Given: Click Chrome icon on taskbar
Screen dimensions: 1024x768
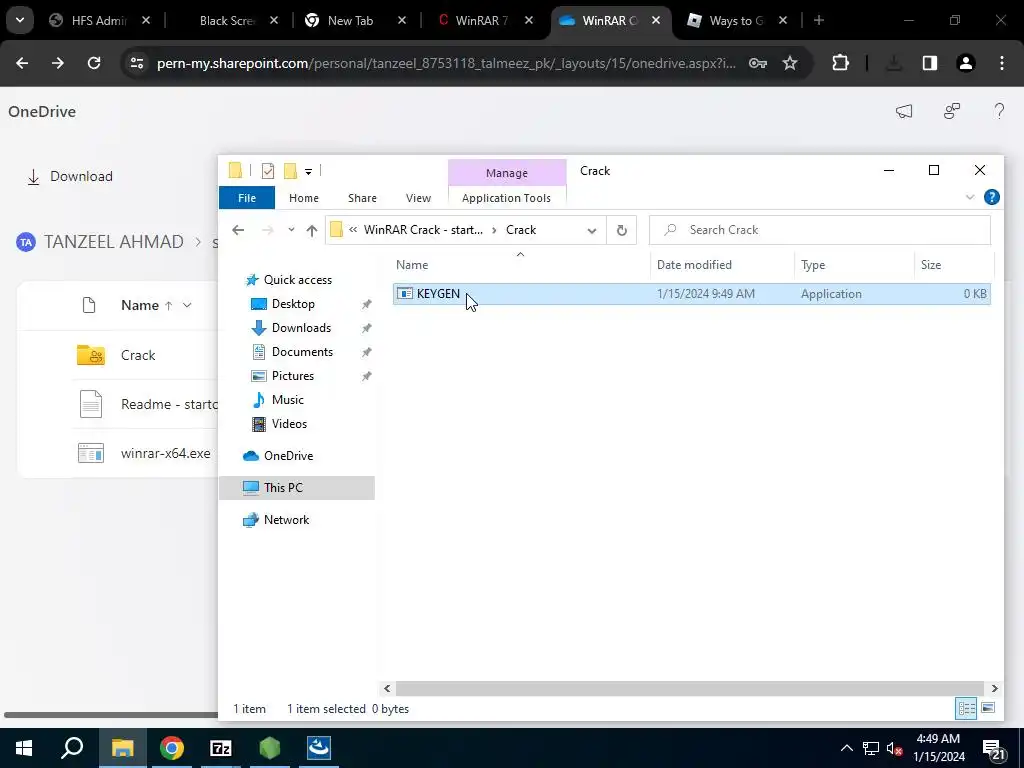Looking at the screenshot, I should [172, 748].
